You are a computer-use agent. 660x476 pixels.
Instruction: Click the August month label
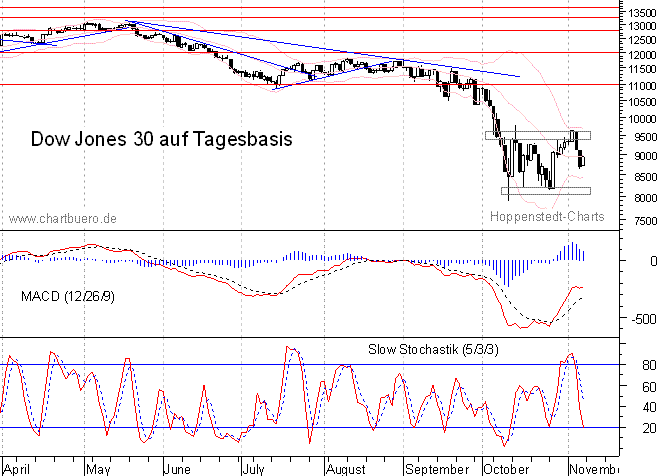pos(346,469)
